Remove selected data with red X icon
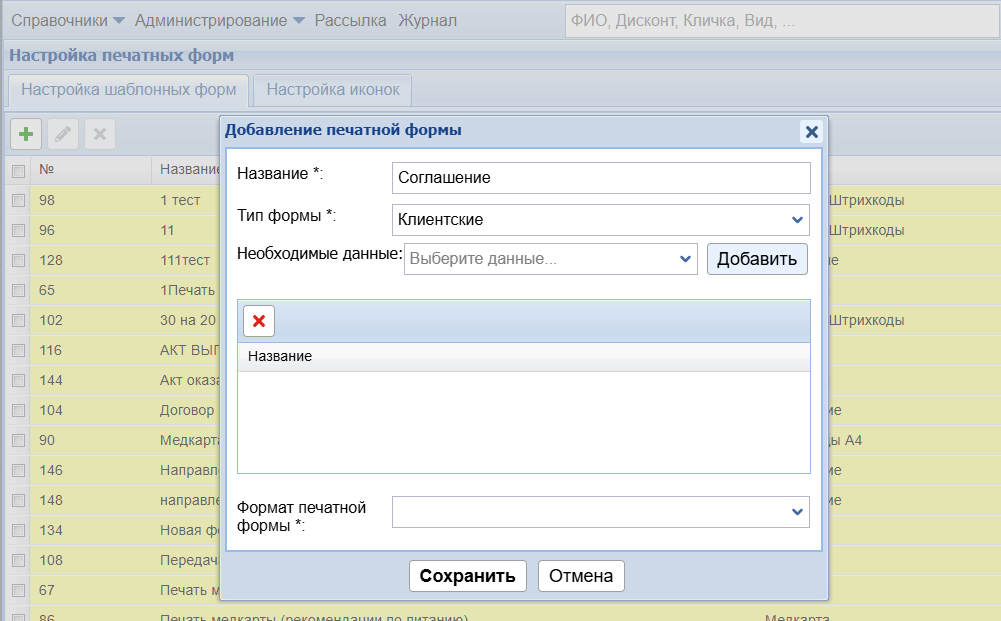This screenshot has width=1001, height=621. (x=259, y=321)
